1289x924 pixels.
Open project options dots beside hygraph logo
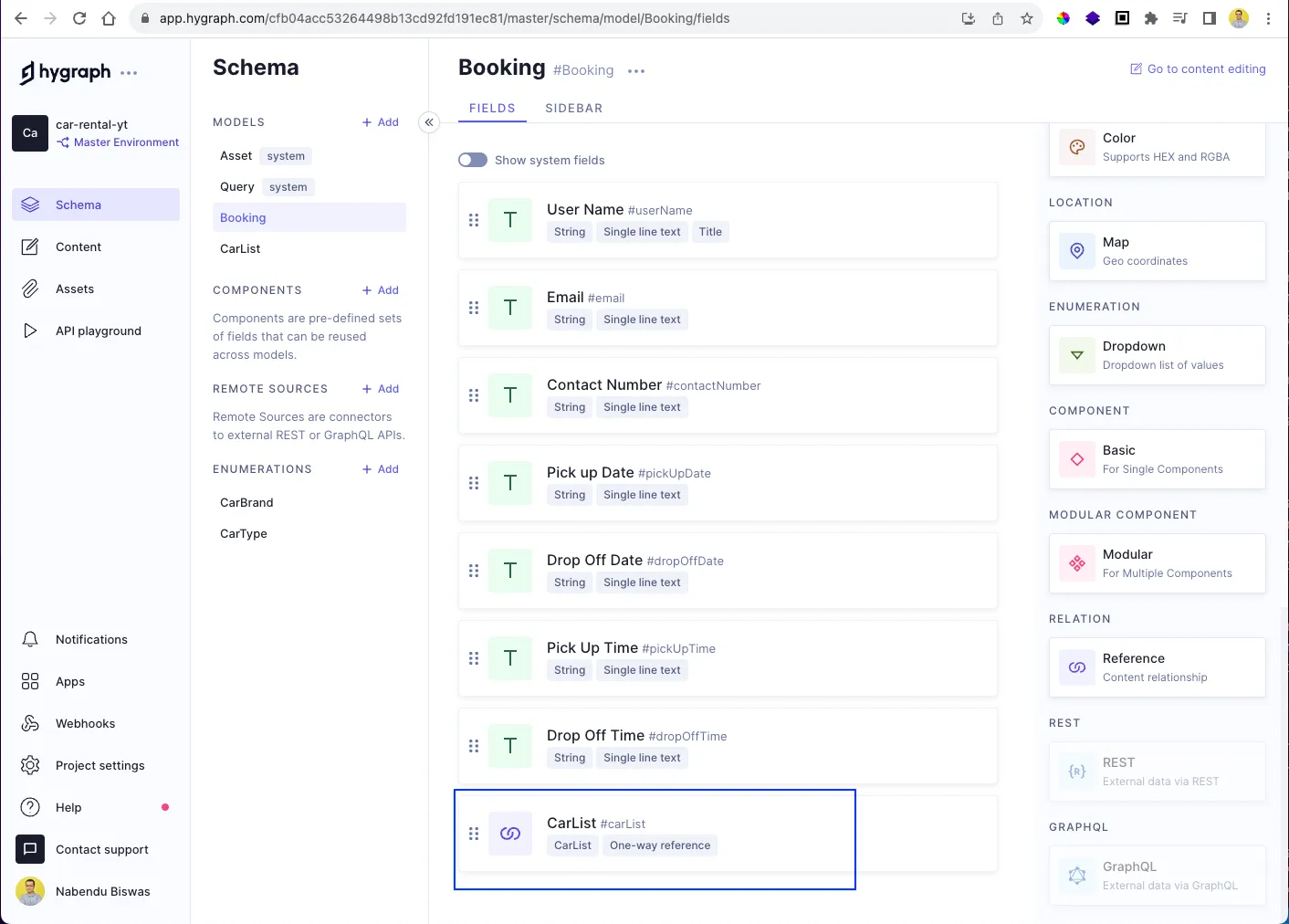pos(129,73)
